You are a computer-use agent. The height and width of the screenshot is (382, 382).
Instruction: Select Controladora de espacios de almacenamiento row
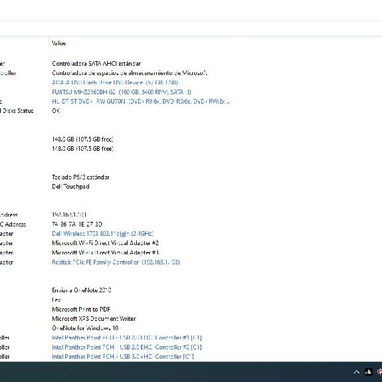pos(130,73)
